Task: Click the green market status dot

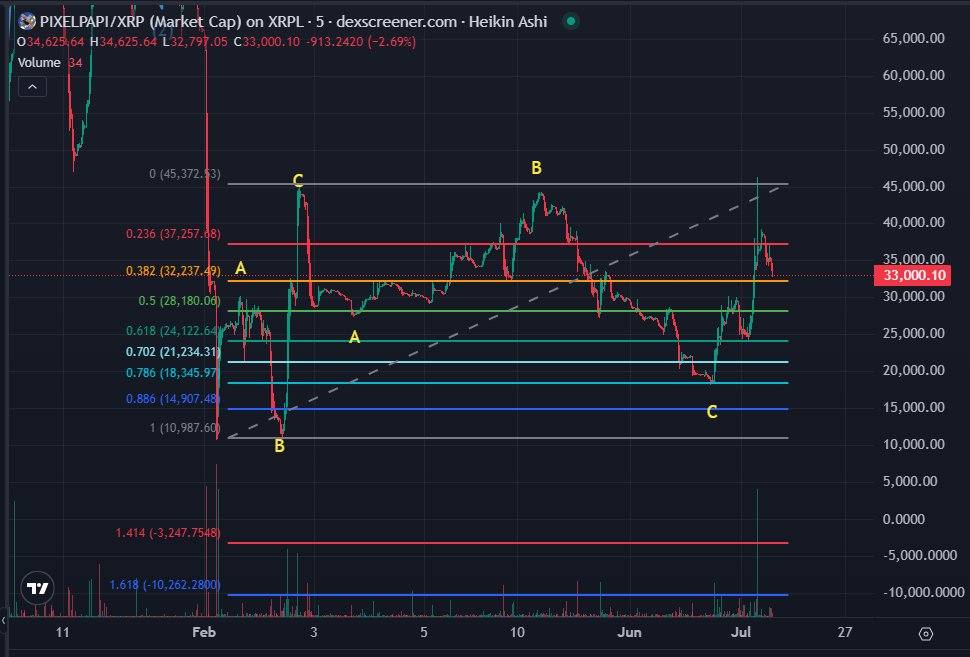Action: coord(571,22)
